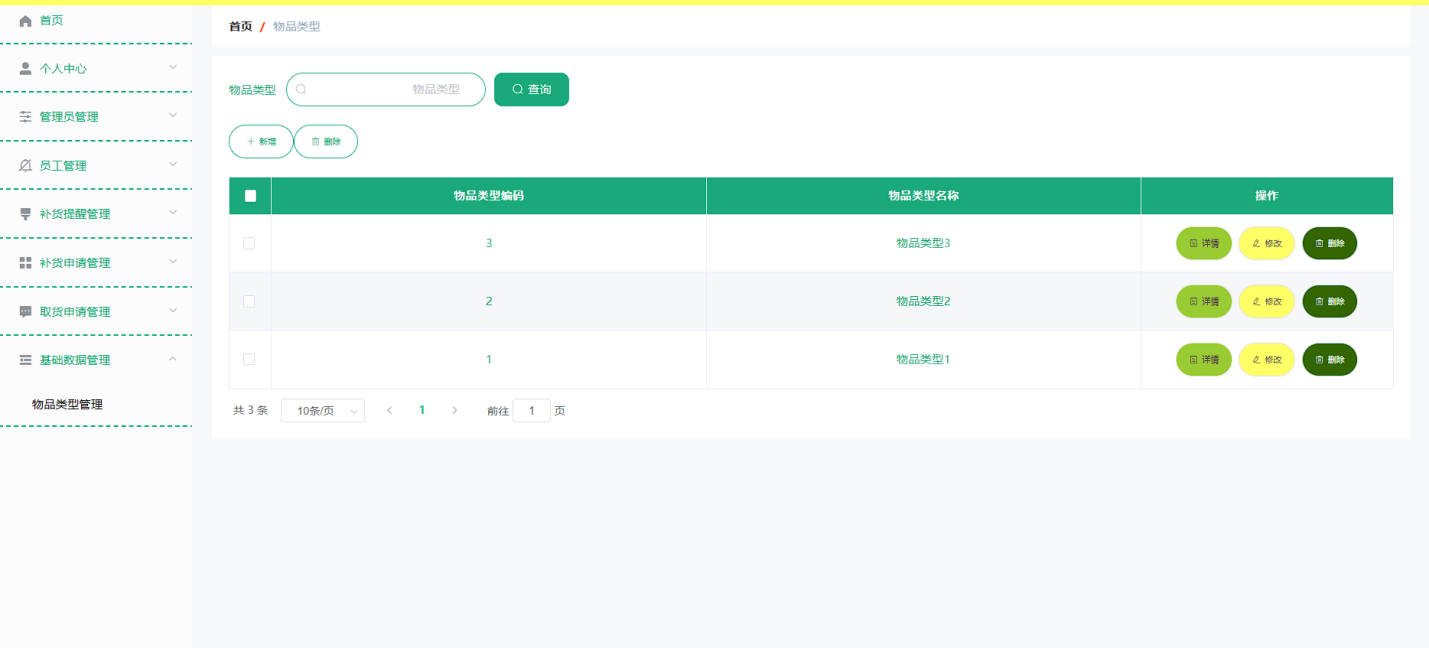
Task: Open the 10条/页 page size dropdown
Action: [323, 411]
